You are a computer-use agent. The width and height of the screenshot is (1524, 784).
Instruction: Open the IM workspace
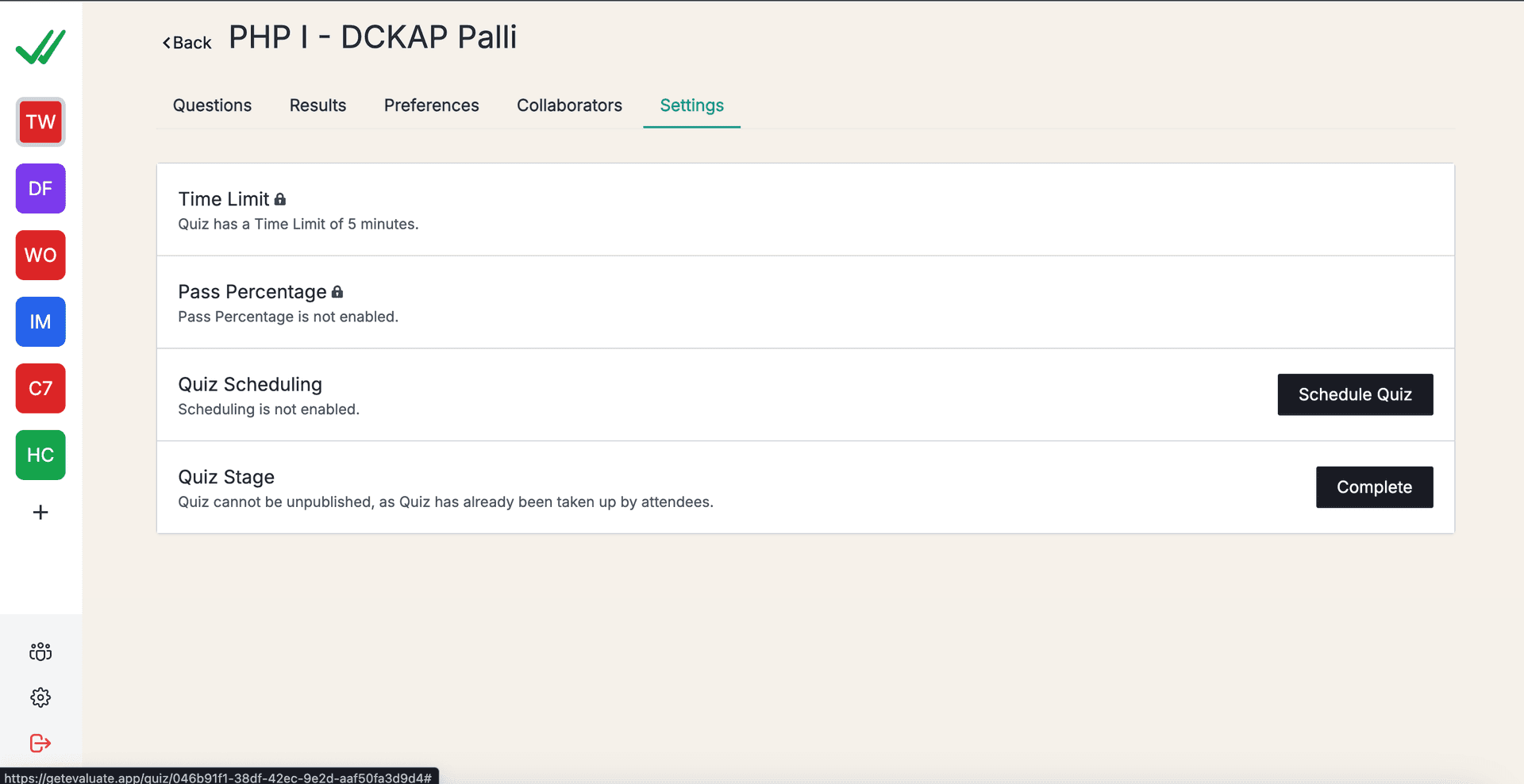click(40, 322)
